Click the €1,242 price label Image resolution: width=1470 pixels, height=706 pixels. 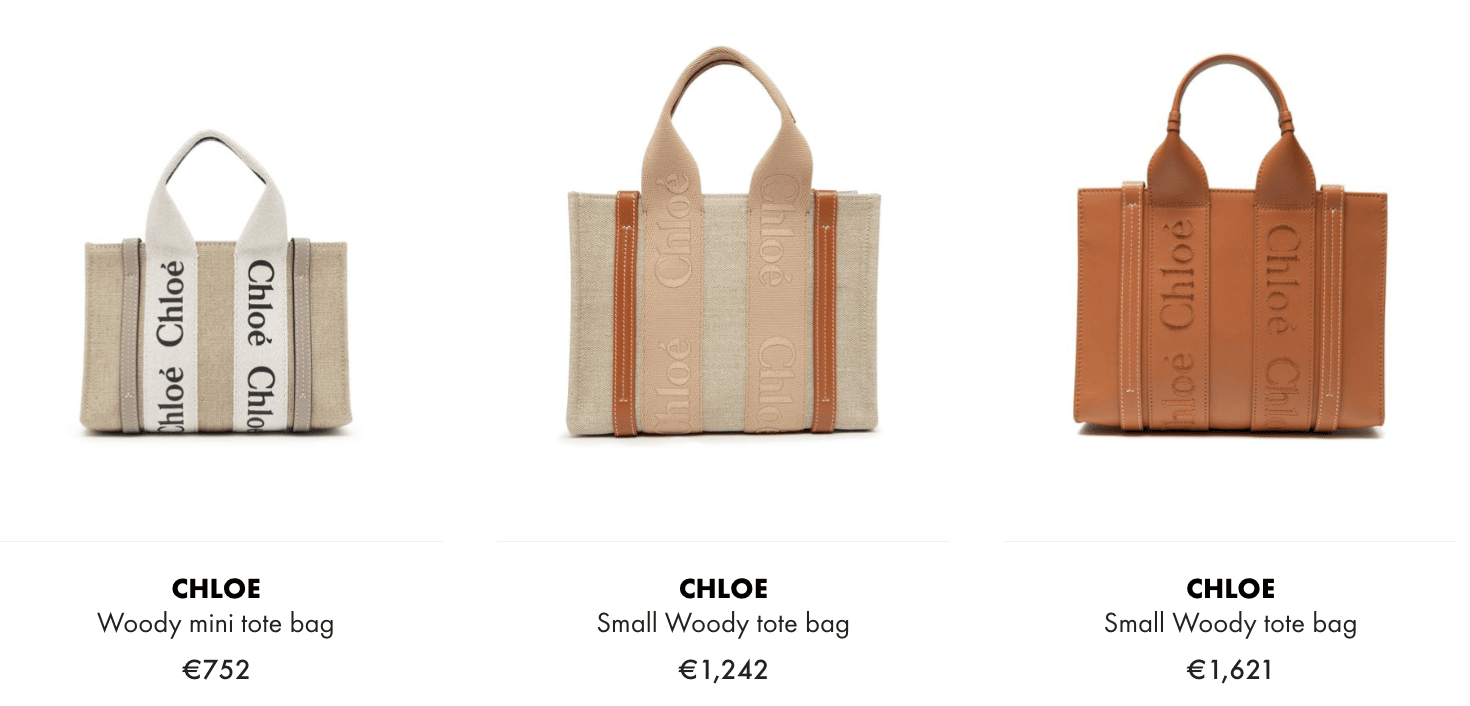click(x=723, y=669)
